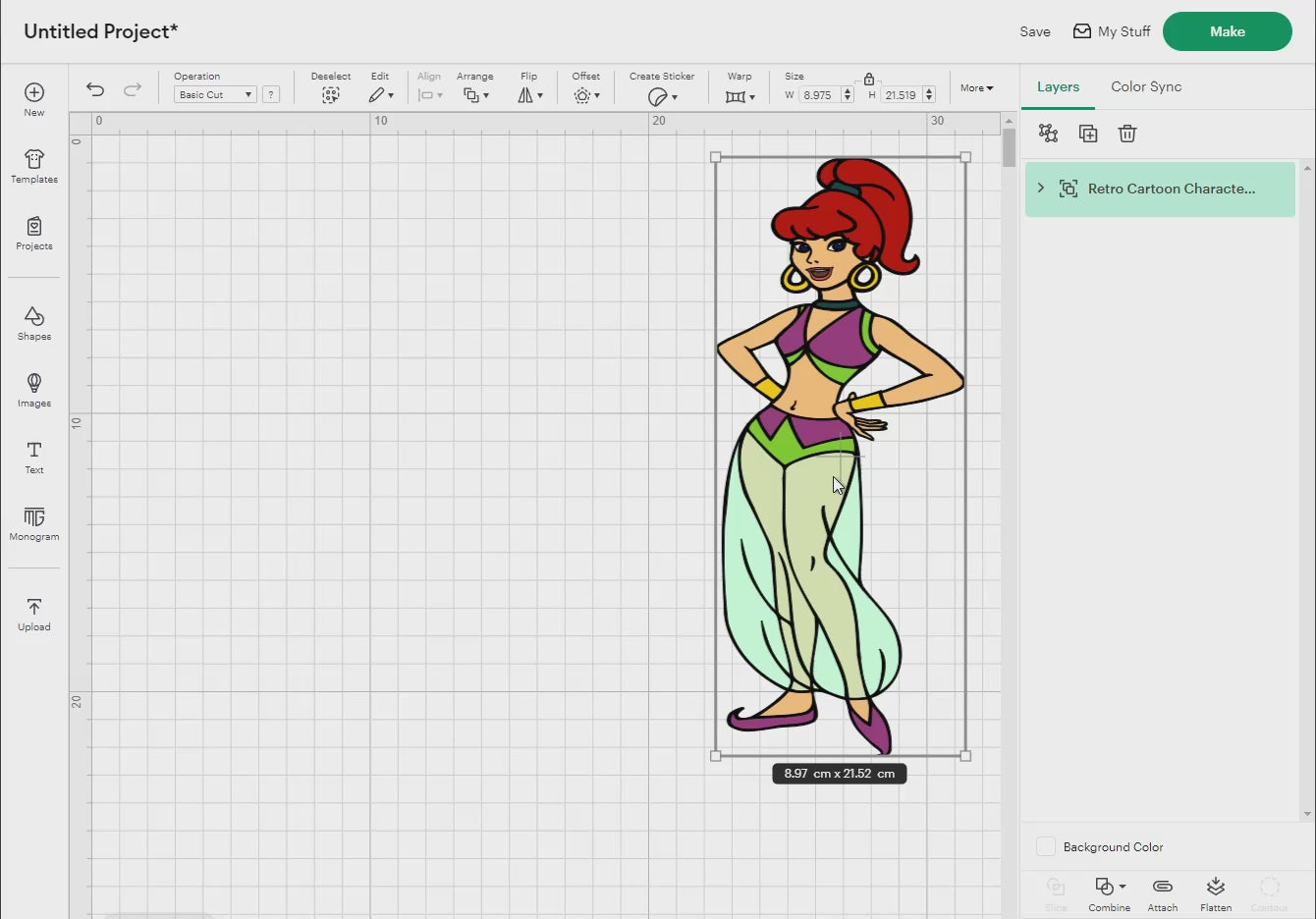Screen dimensions: 1316x919
Task: Open the Offset tool
Action: (586, 87)
